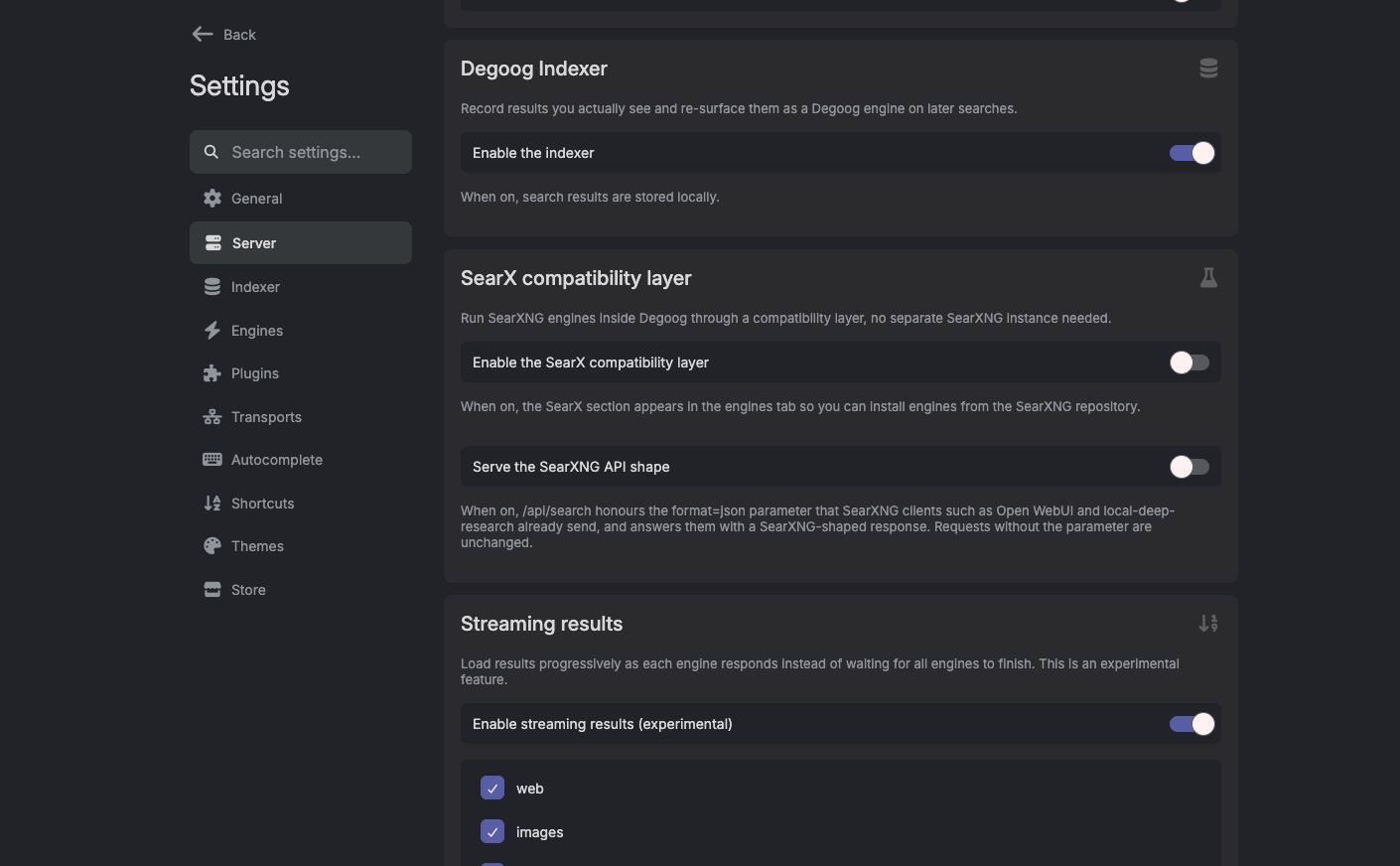This screenshot has width=1400, height=866.
Task: Uncheck the web checkbox
Action: (492, 789)
